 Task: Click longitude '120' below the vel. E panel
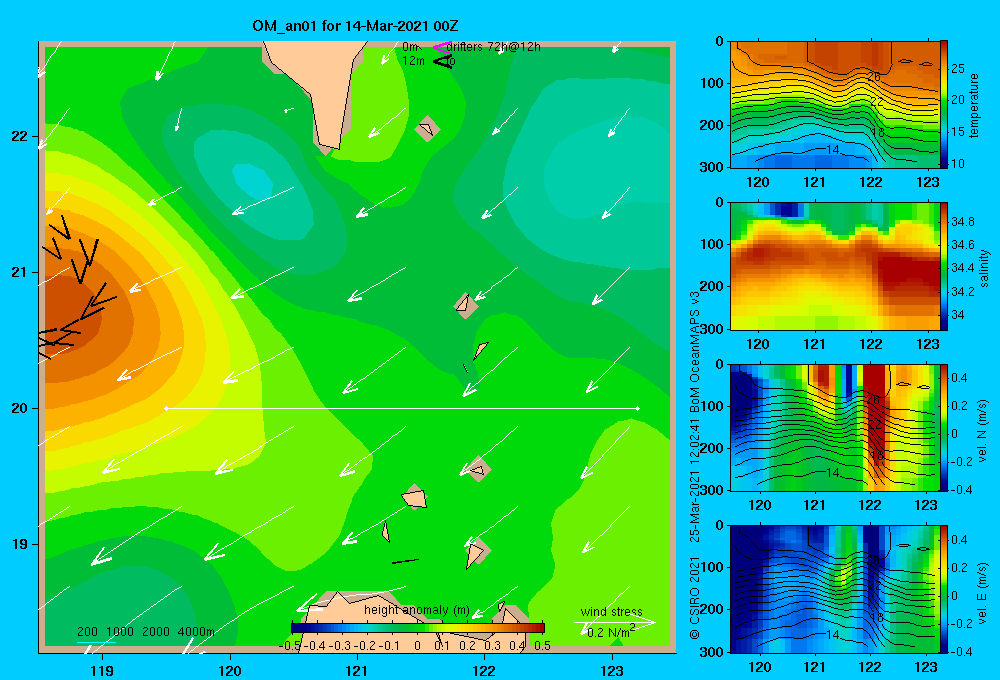[x=759, y=667]
